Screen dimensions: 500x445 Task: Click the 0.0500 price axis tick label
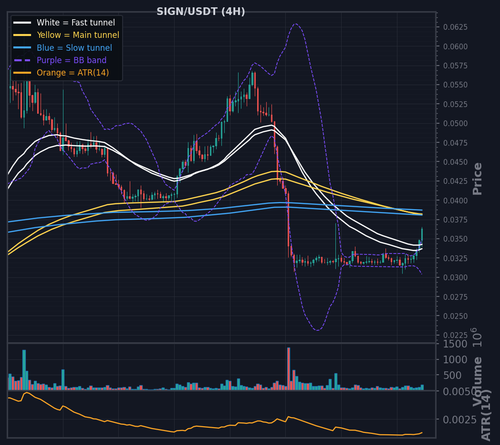455,123
